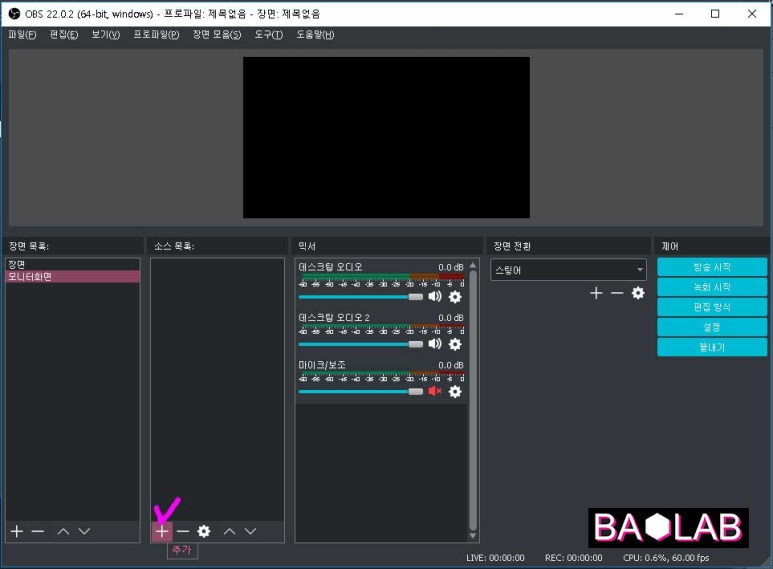The width and height of the screenshot is (773, 569).
Task: Select the 장면 scene in list
Action: coord(72,265)
